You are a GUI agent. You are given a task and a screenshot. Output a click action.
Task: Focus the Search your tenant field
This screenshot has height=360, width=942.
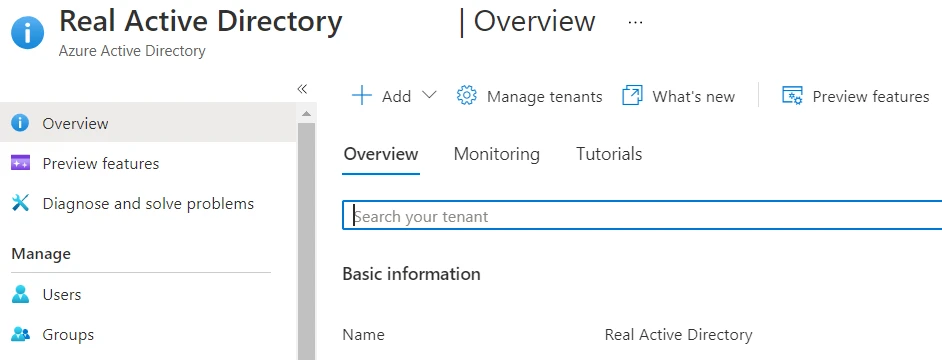coord(642,216)
